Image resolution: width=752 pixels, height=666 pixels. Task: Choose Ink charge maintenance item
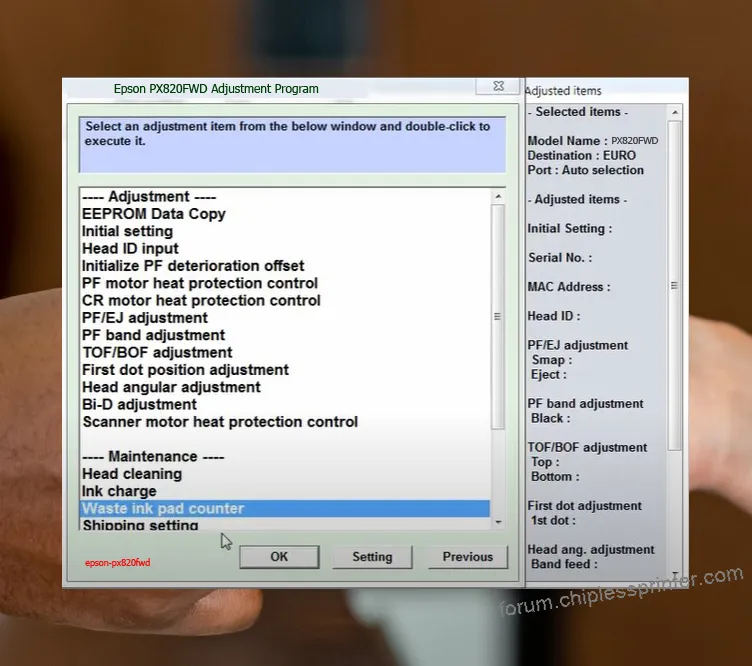(x=119, y=491)
